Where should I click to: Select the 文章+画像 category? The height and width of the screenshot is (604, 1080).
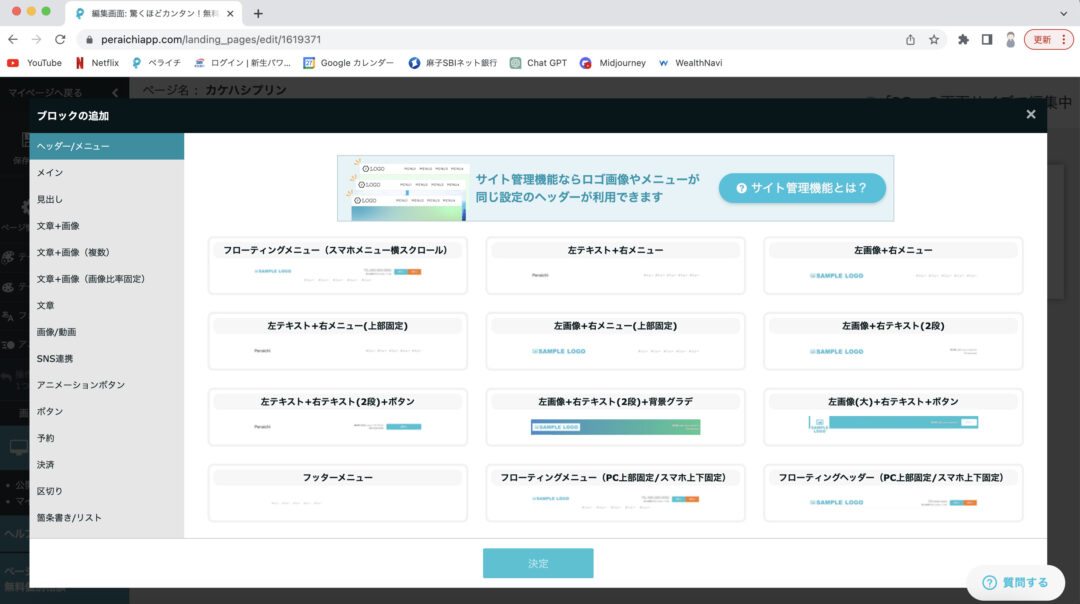coord(107,226)
